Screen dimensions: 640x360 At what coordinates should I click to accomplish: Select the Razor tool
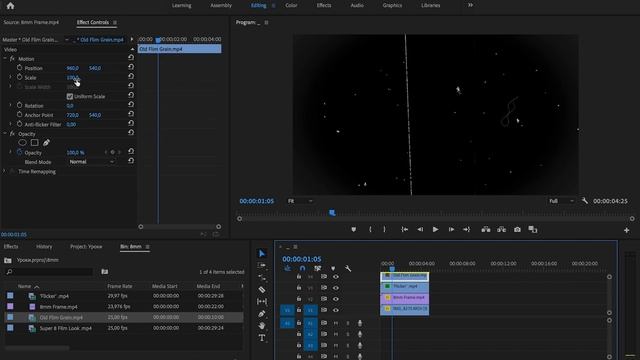262,290
